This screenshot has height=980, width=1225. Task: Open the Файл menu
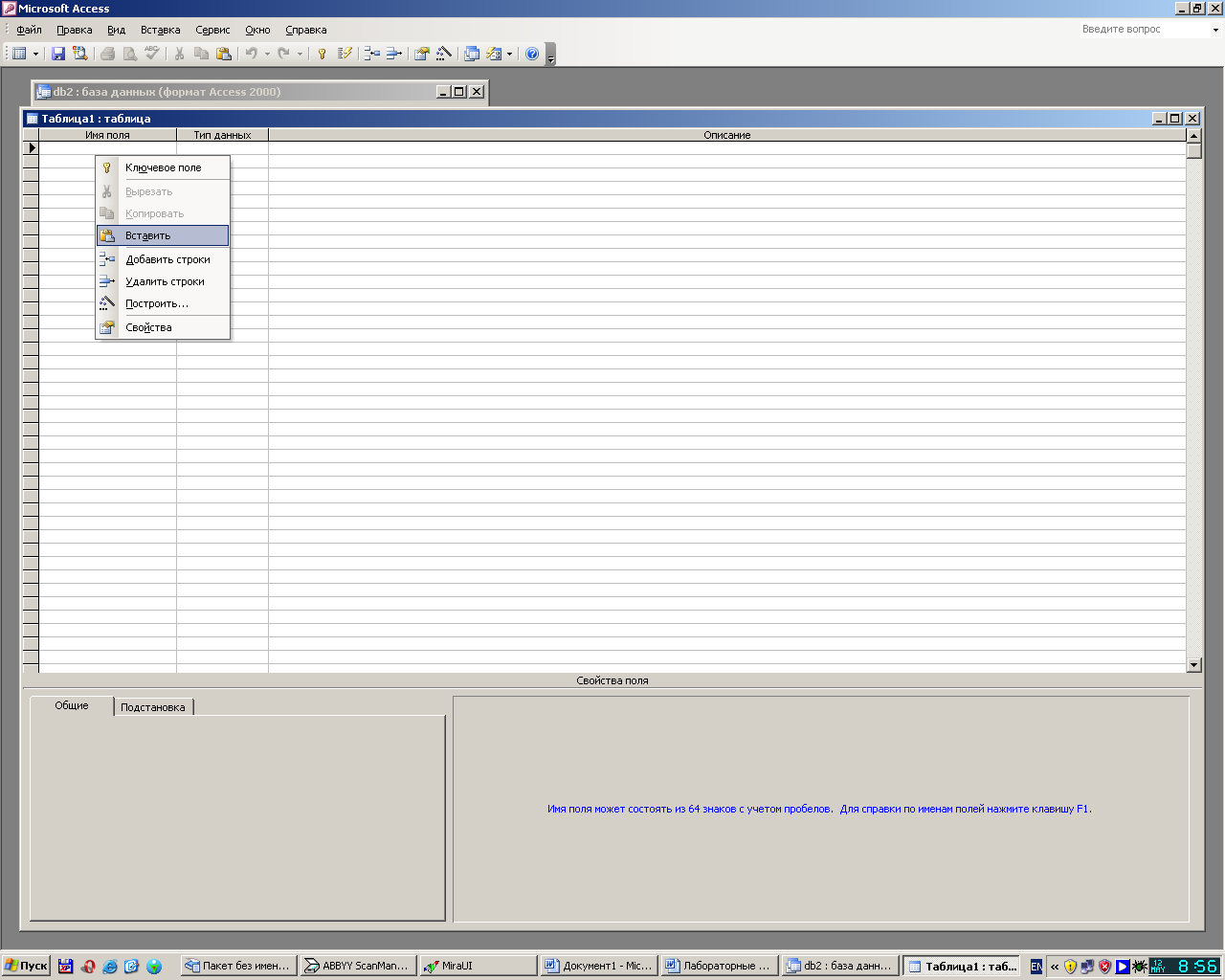tap(29, 30)
